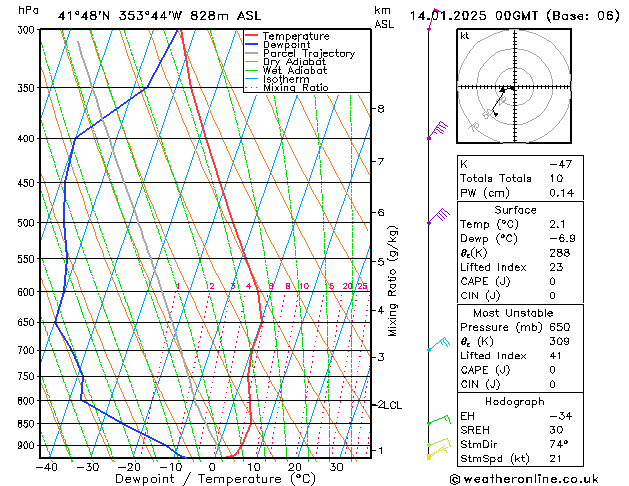Click the Most Unstable Pressure value 650
The height and width of the screenshot is (486, 629).
(560, 327)
